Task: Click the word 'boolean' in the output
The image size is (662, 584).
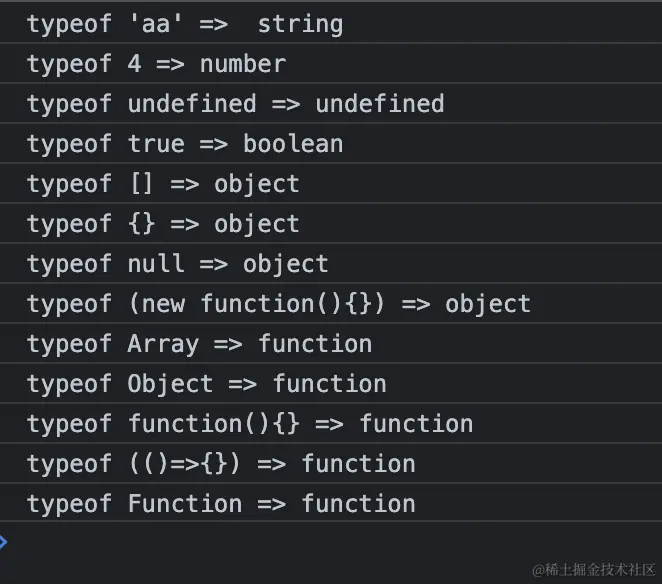Action: 293,144
